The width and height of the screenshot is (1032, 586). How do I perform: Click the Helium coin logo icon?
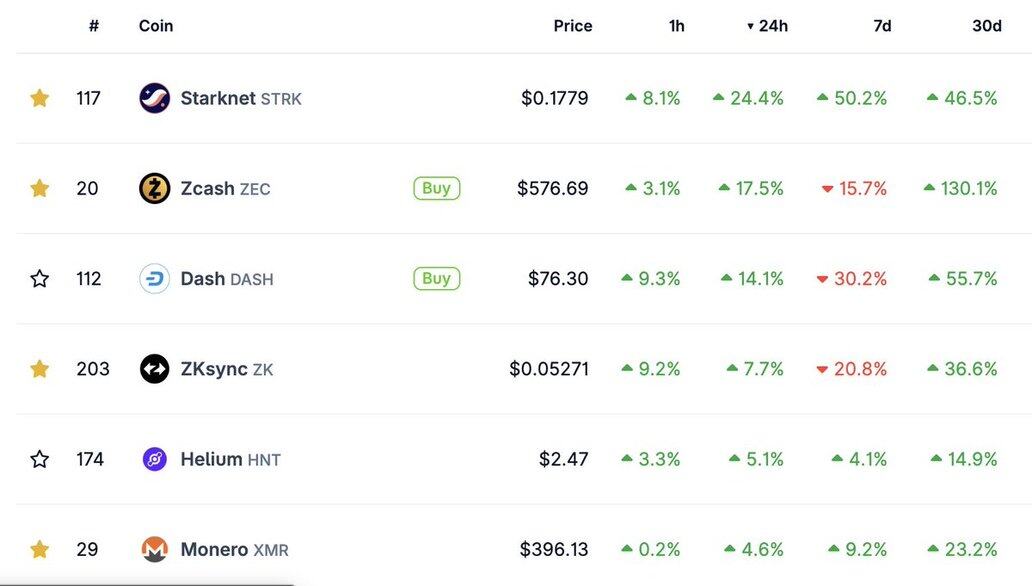pos(155,459)
